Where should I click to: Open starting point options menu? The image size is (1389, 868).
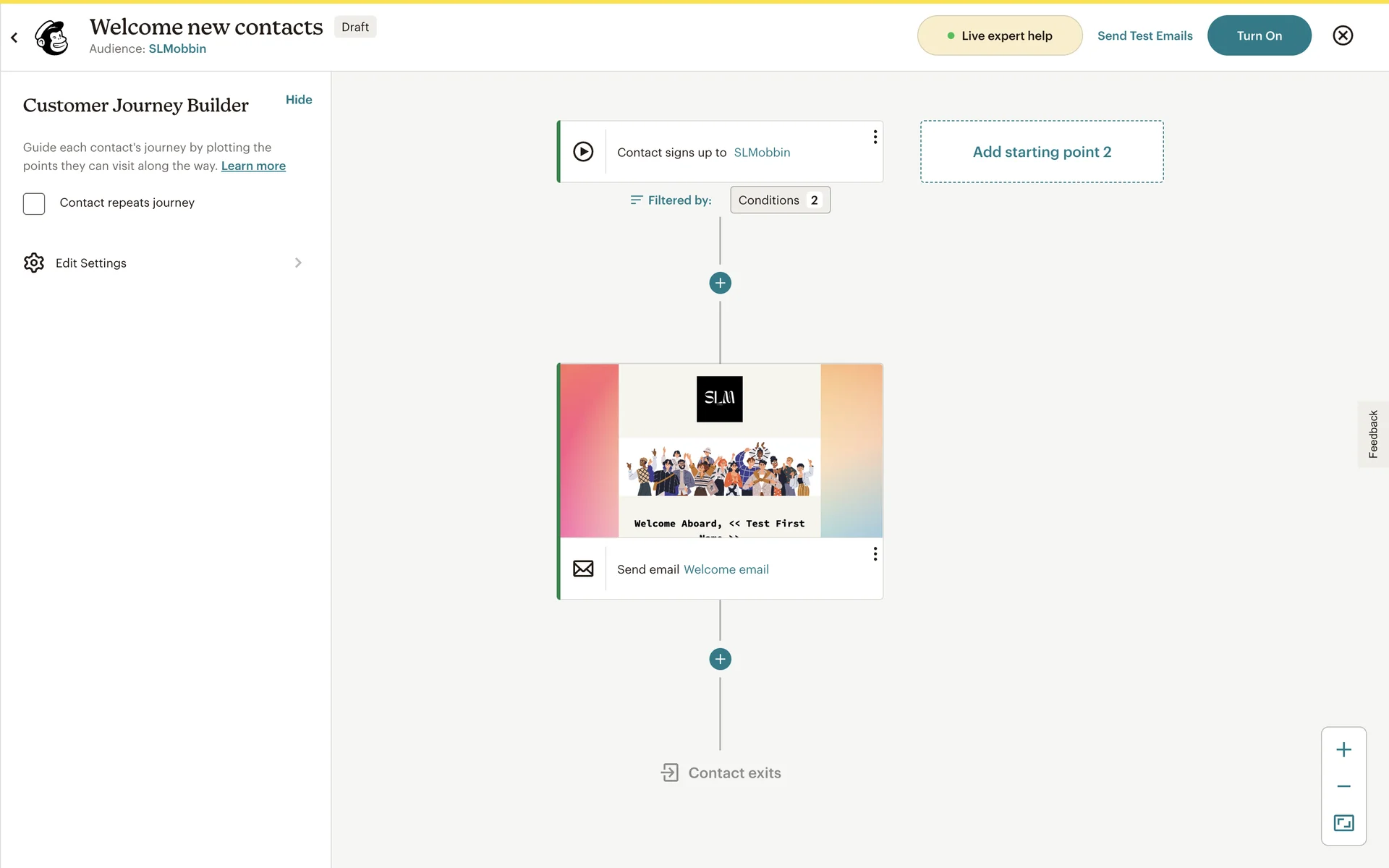pos(875,137)
